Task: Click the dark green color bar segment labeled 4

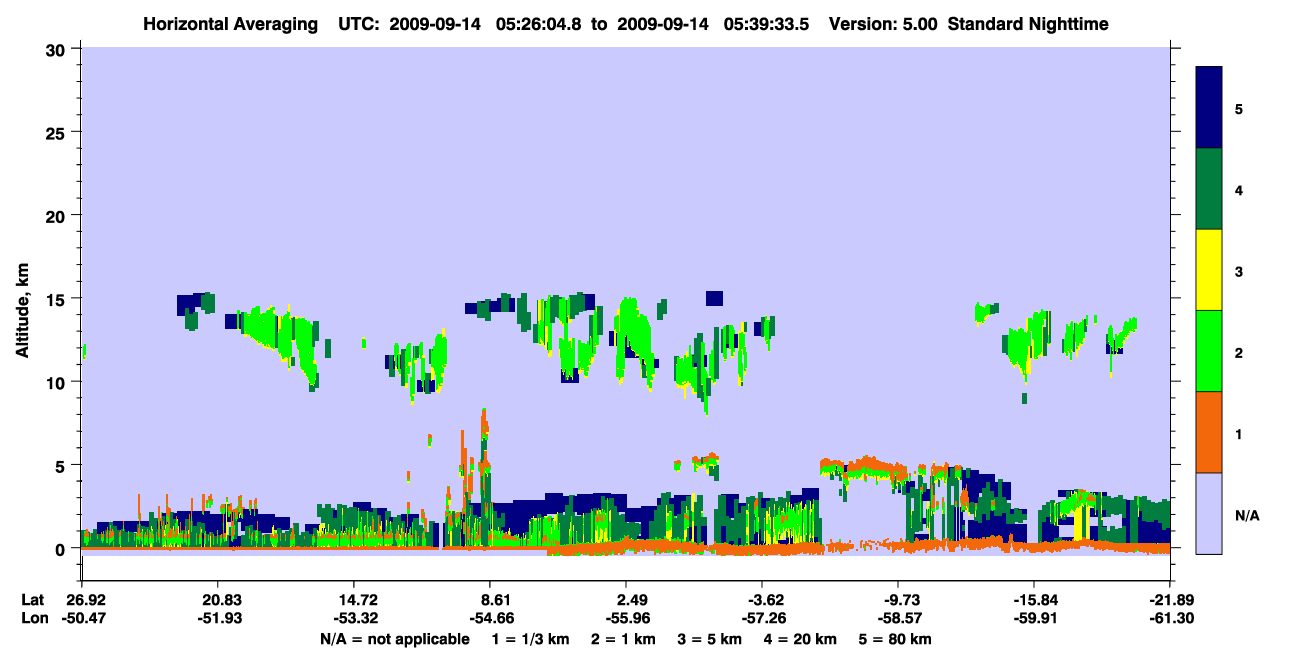Action: tap(1209, 189)
